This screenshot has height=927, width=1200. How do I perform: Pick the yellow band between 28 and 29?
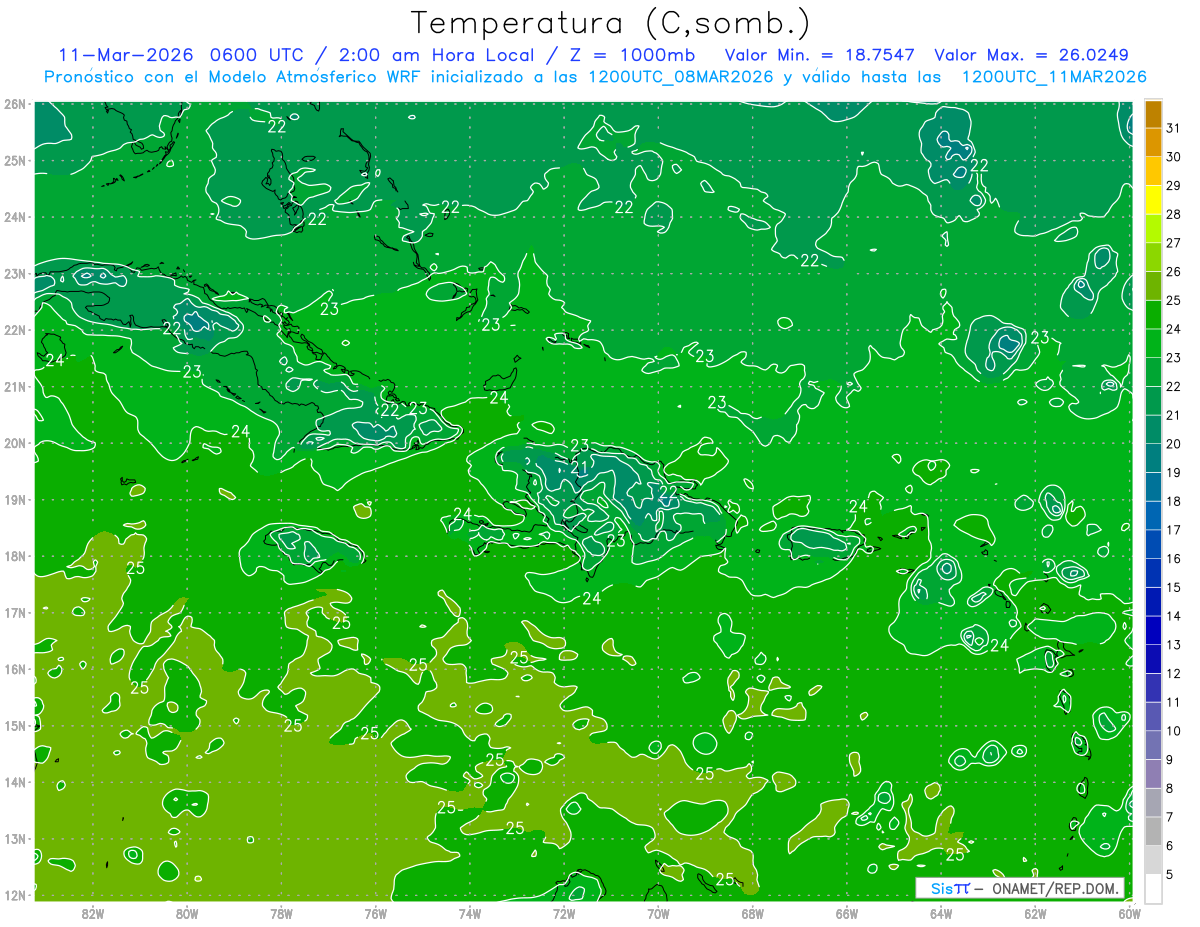click(1154, 200)
